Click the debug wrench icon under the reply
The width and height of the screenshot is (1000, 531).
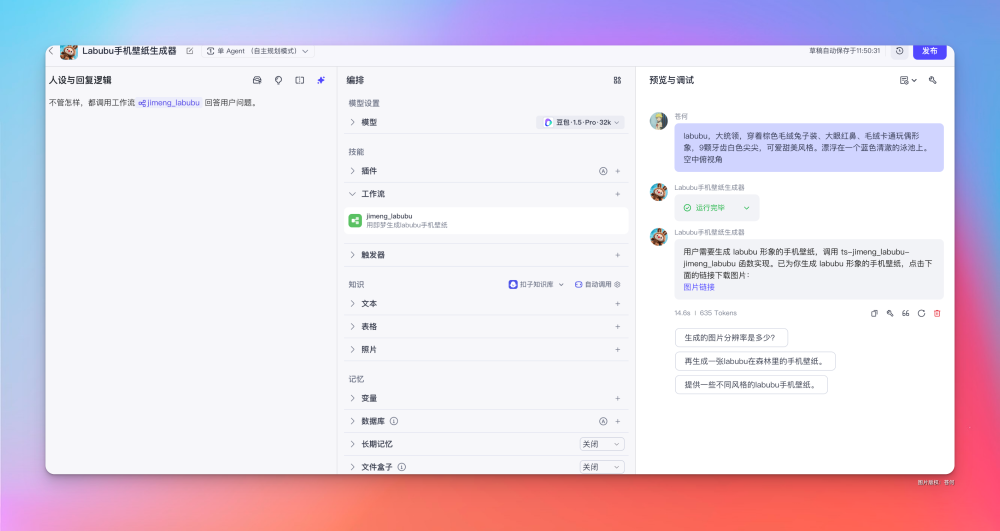890,314
